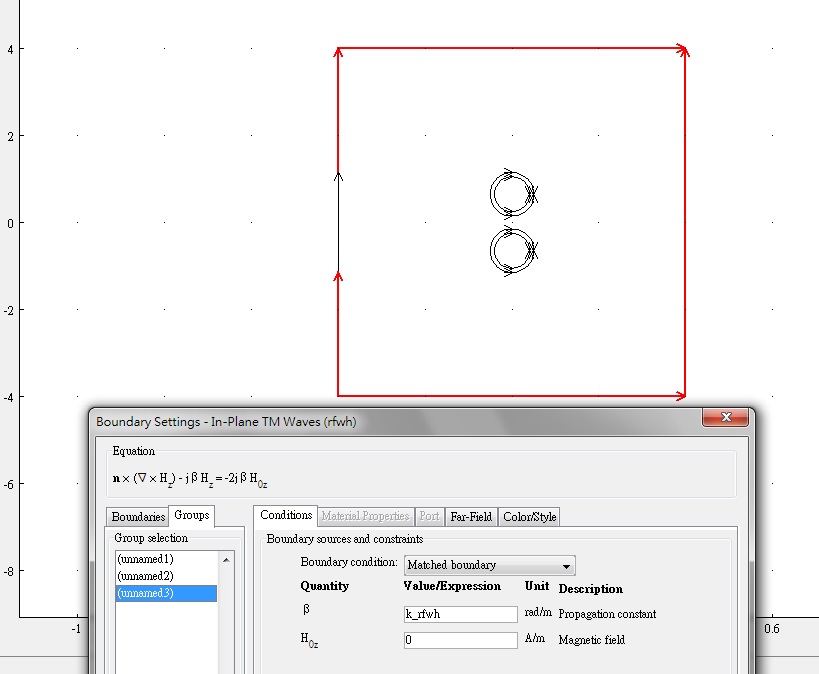Select the Groups tab

point(191,516)
